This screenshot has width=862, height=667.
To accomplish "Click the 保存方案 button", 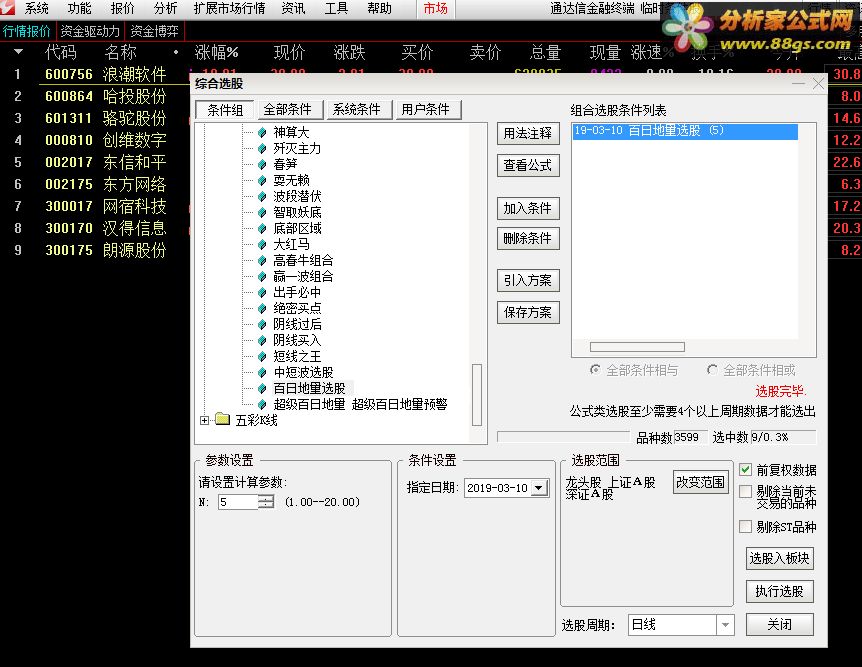I will point(528,312).
